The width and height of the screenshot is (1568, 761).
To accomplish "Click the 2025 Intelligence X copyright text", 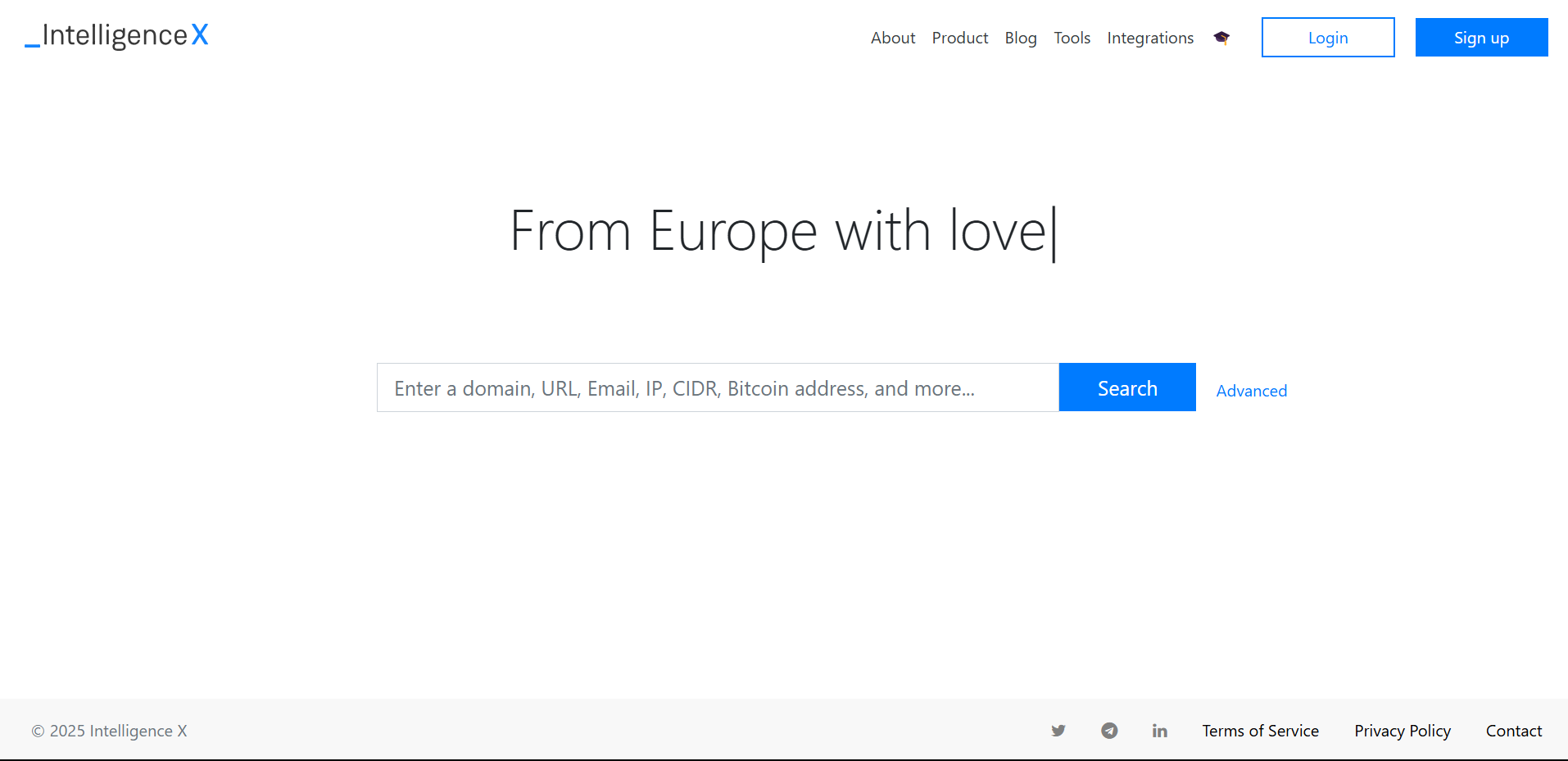I will tap(110, 731).
